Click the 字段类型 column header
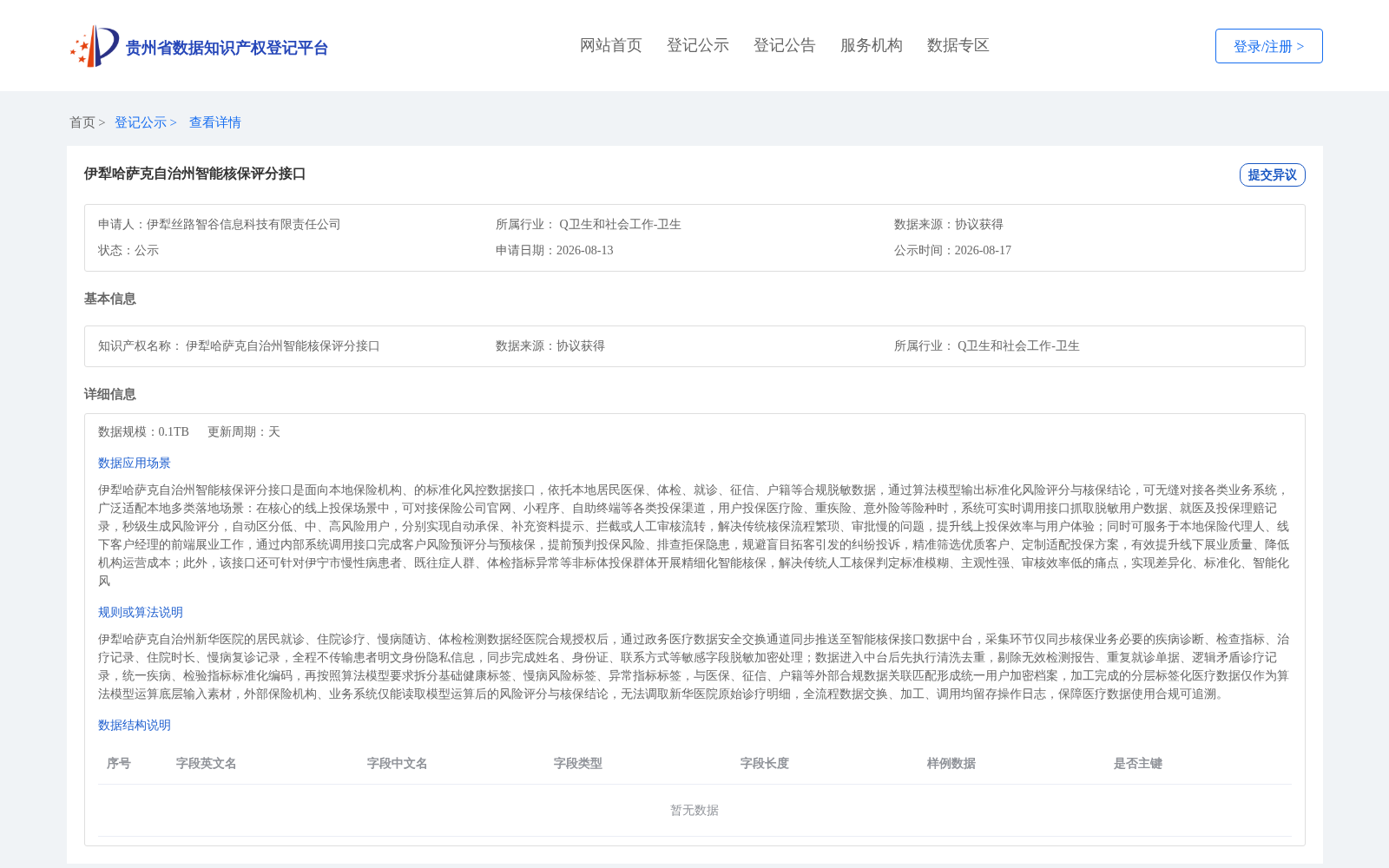 pos(578,763)
